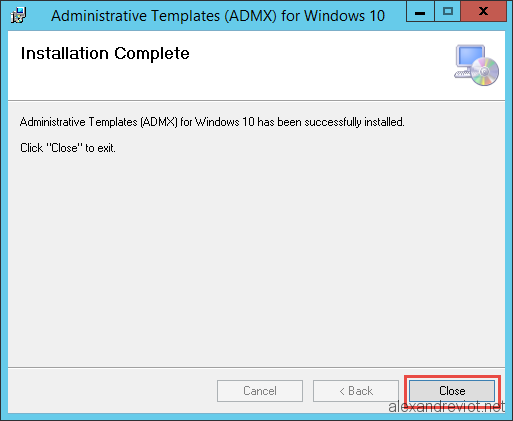Viewport: 513px width, 421px height.
Task: Minimize the ADMX installer window
Action: pos(420,12)
